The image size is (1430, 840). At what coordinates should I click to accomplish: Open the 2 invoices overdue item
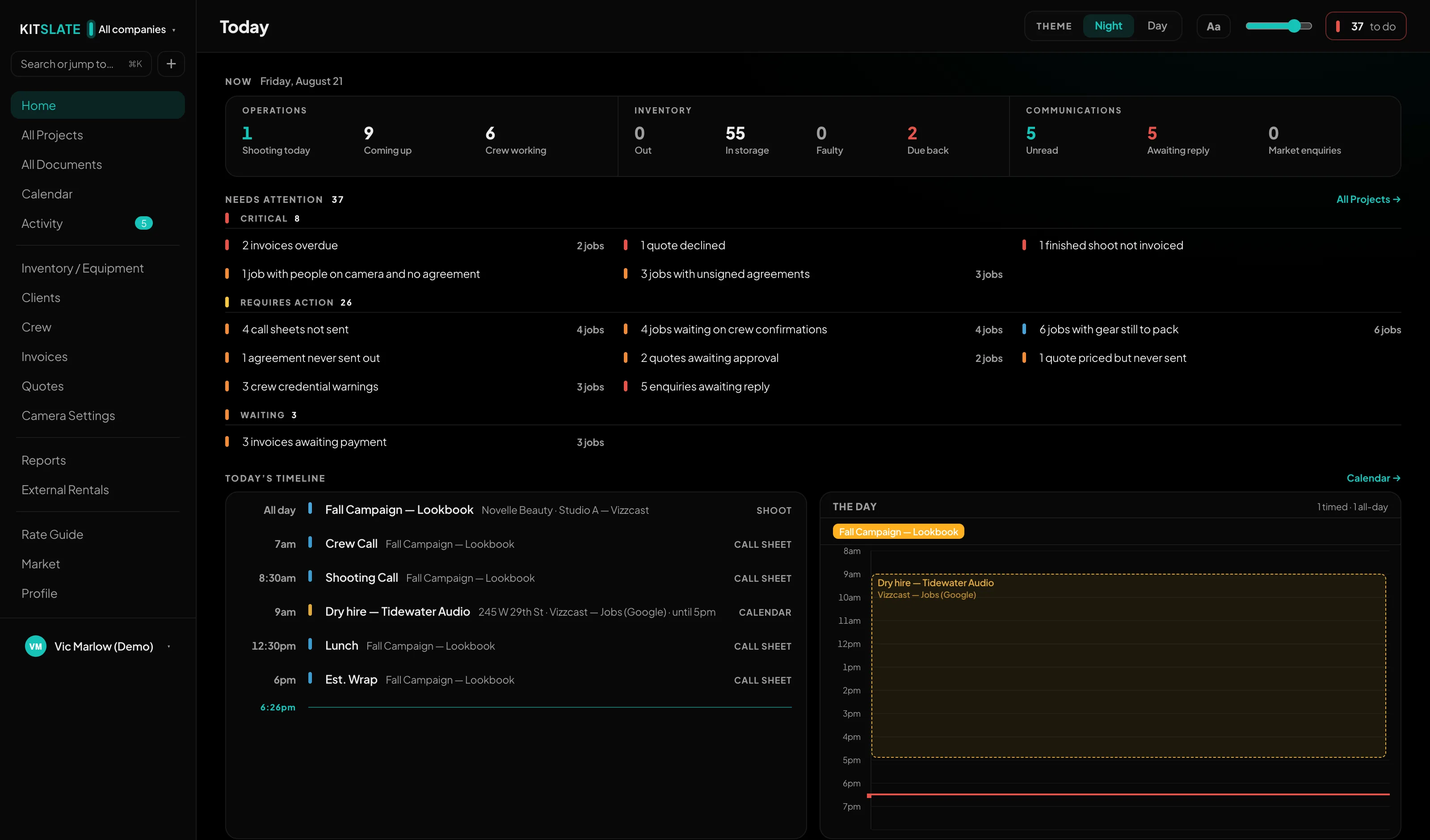coord(415,245)
